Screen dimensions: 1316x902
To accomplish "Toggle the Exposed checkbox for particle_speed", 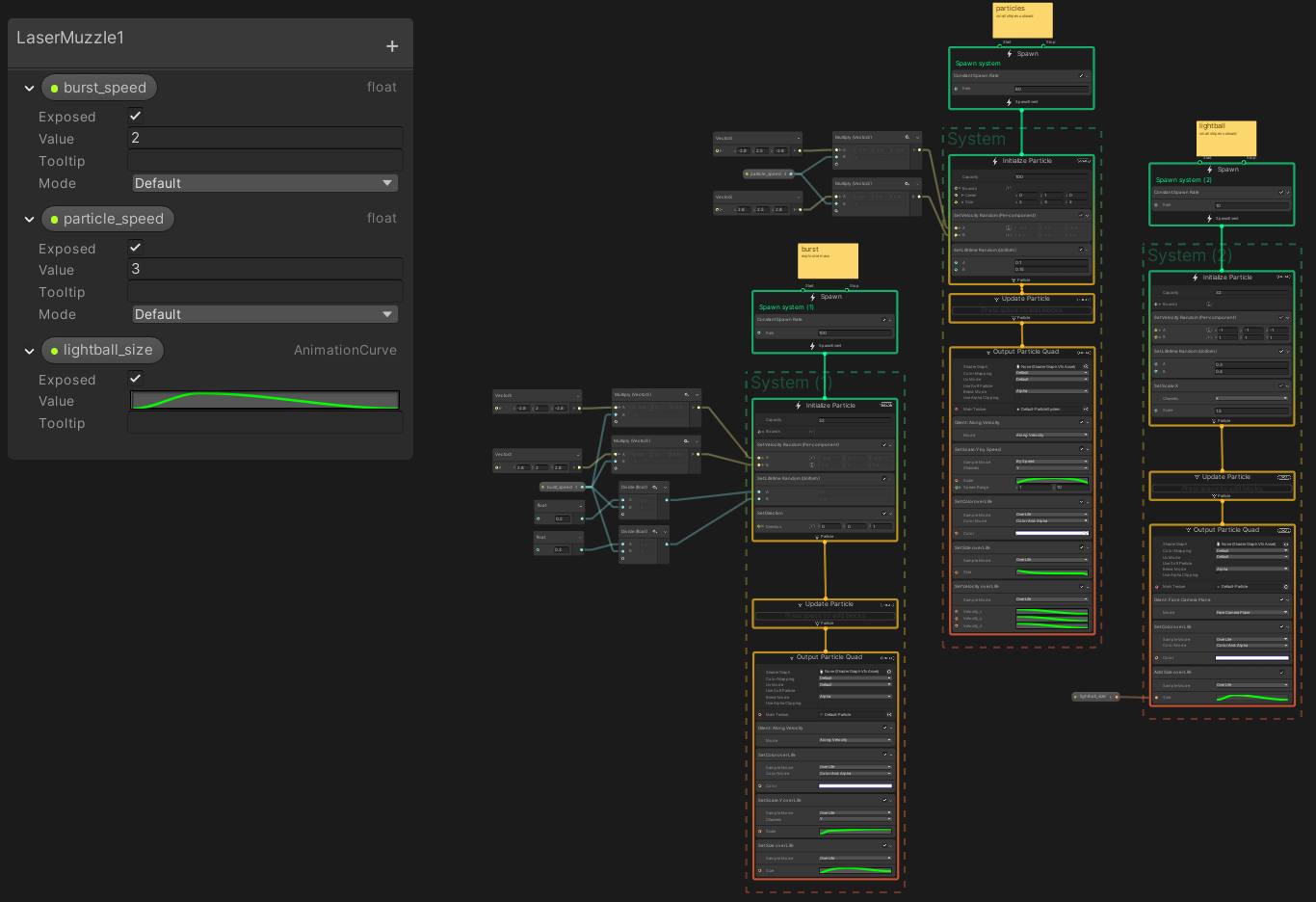I will click(136, 248).
